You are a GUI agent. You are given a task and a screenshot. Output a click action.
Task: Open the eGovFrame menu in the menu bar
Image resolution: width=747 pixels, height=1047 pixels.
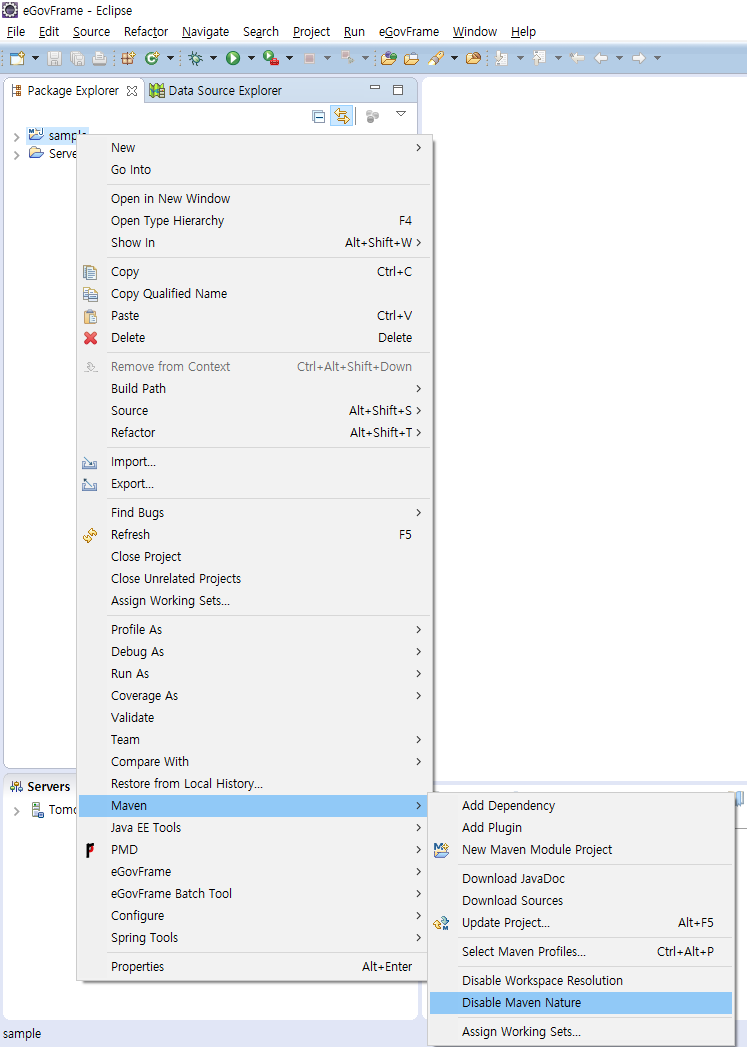409,32
